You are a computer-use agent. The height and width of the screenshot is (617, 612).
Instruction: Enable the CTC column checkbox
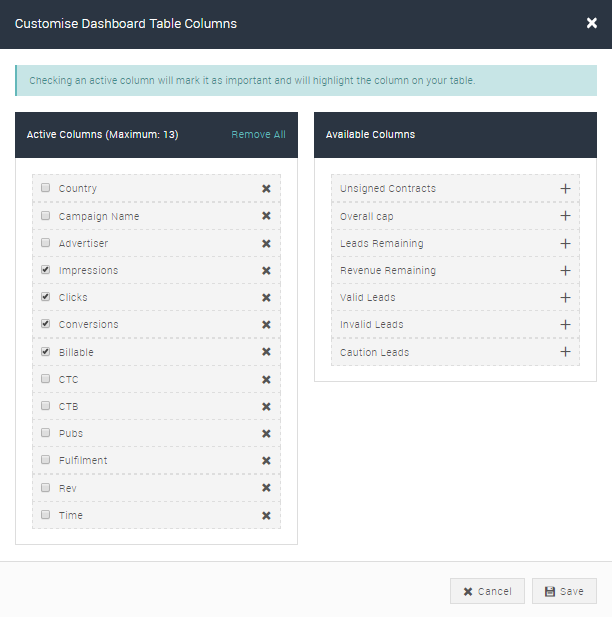pos(46,379)
